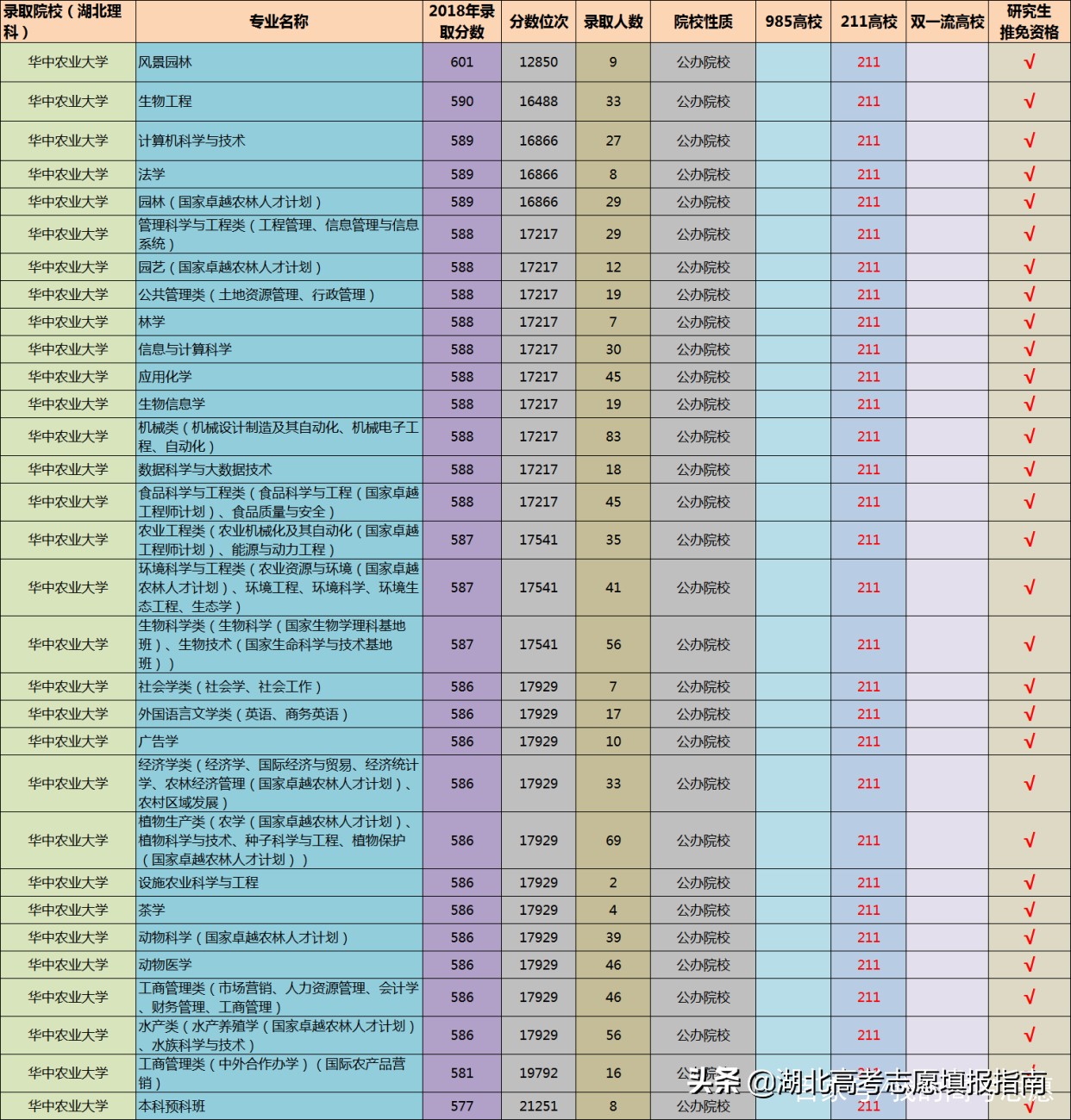
Task: Select the 动物科学 major cell
Action: point(279,937)
